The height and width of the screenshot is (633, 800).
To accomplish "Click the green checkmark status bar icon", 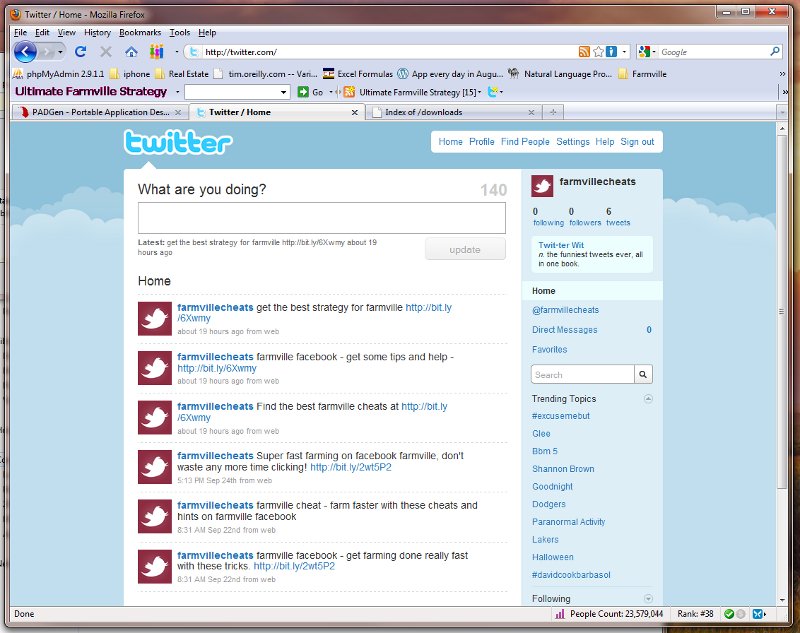I will coord(729,614).
